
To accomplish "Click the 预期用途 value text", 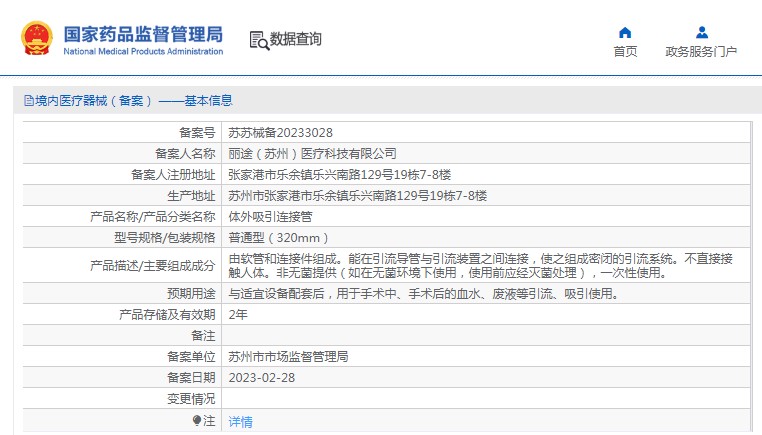I will [424, 294].
